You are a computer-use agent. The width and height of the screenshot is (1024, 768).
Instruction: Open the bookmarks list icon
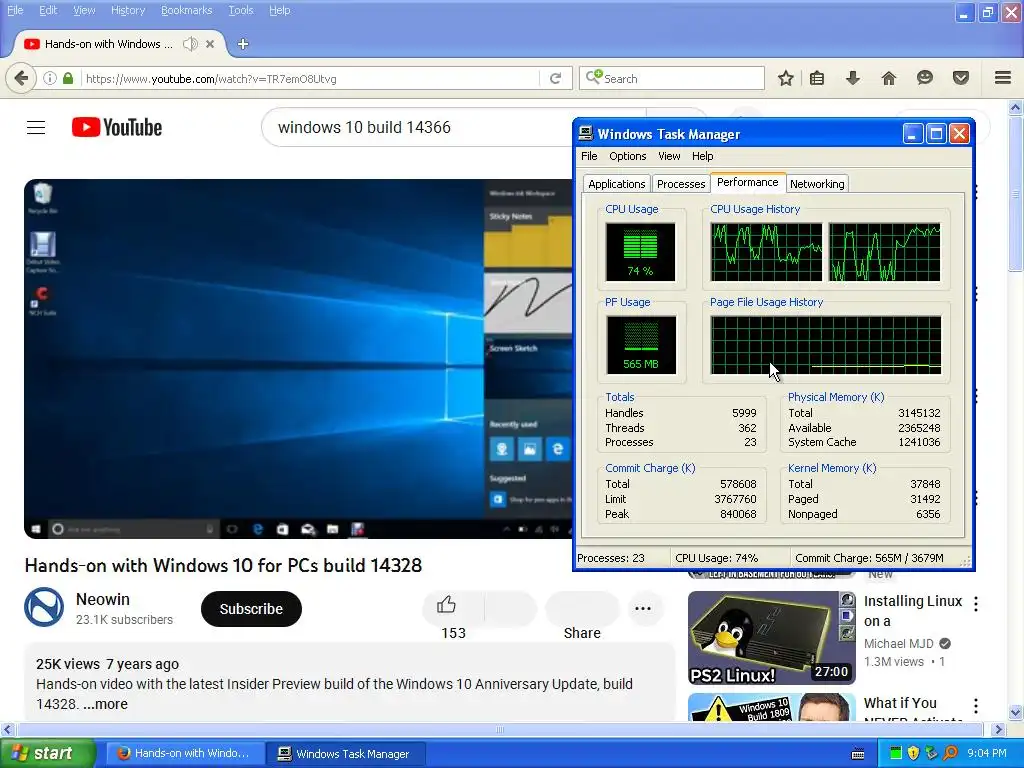[817, 78]
